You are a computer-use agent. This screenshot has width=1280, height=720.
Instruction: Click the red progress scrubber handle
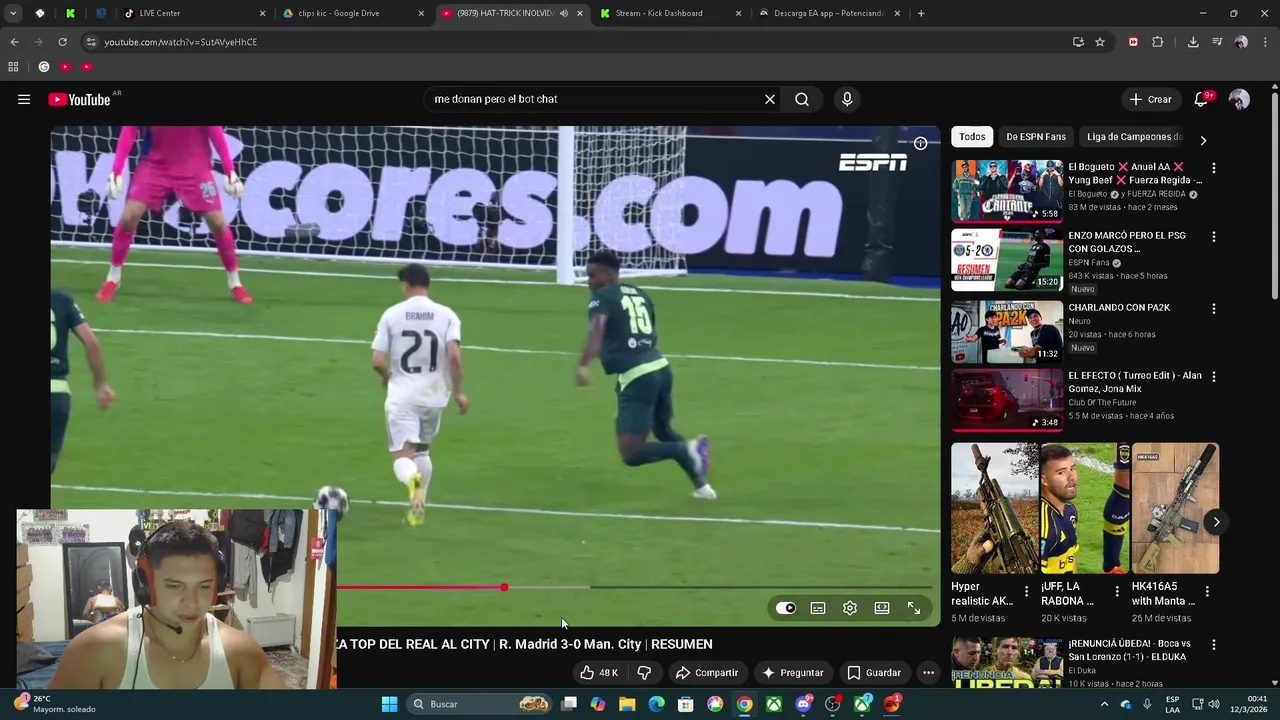click(x=504, y=588)
